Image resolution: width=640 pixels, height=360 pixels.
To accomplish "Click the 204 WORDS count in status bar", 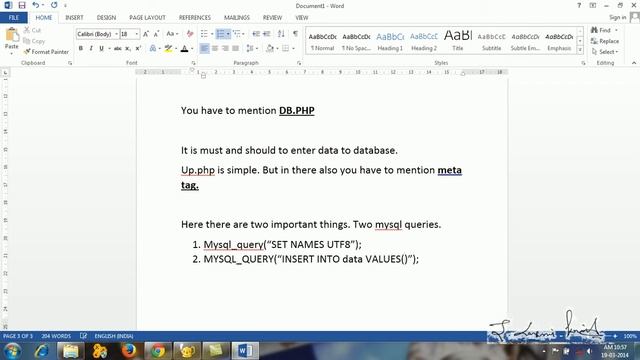I will click(56, 336).
